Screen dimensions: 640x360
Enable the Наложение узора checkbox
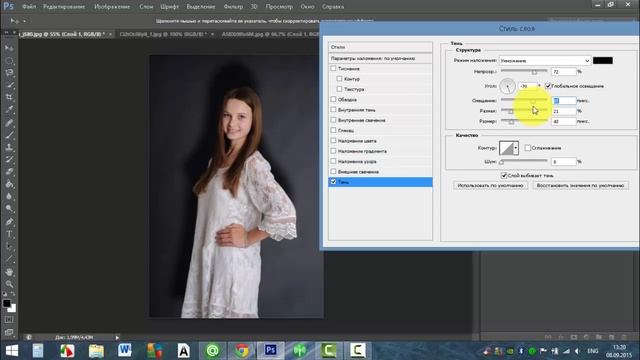point(333,161)
